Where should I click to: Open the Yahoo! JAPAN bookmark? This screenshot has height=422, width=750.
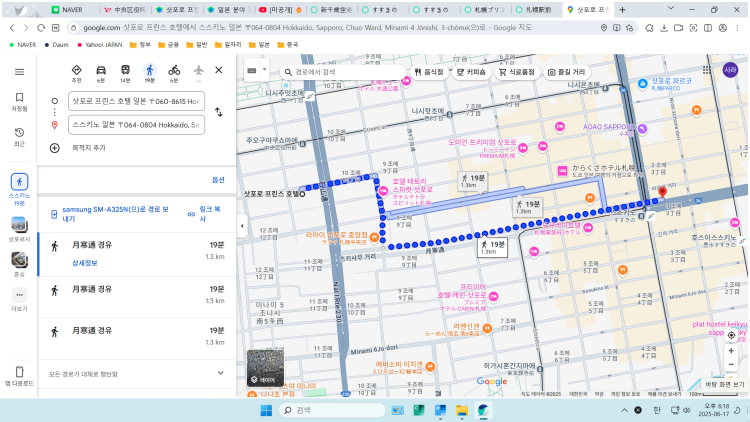tap(99, 44)
